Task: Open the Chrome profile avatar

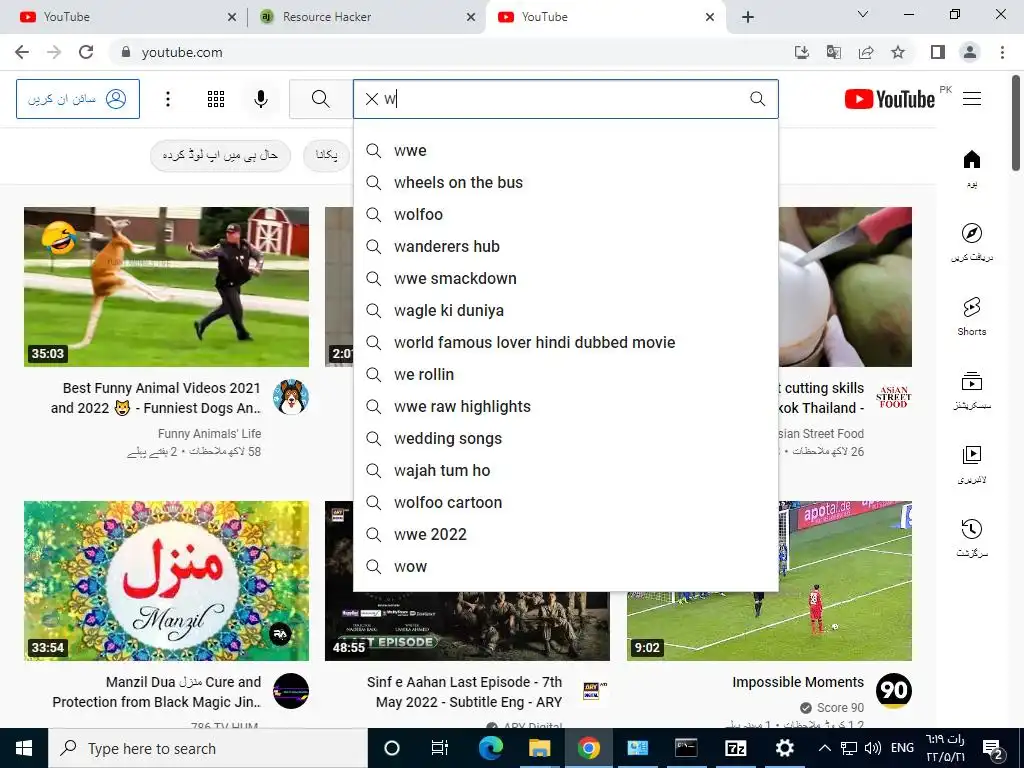Action: tap(970, 52)
